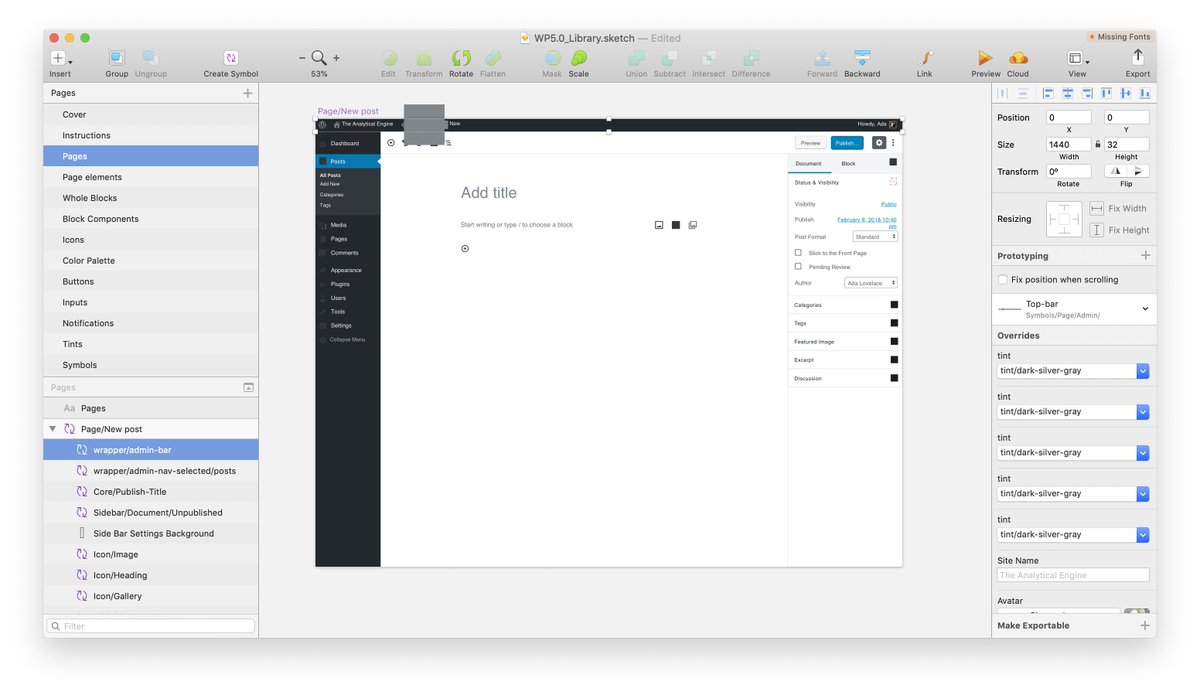The width and height of the screenshot is (1200, 695).
Task: Collapse the Page/New post layer group
Action: point(52,428)
